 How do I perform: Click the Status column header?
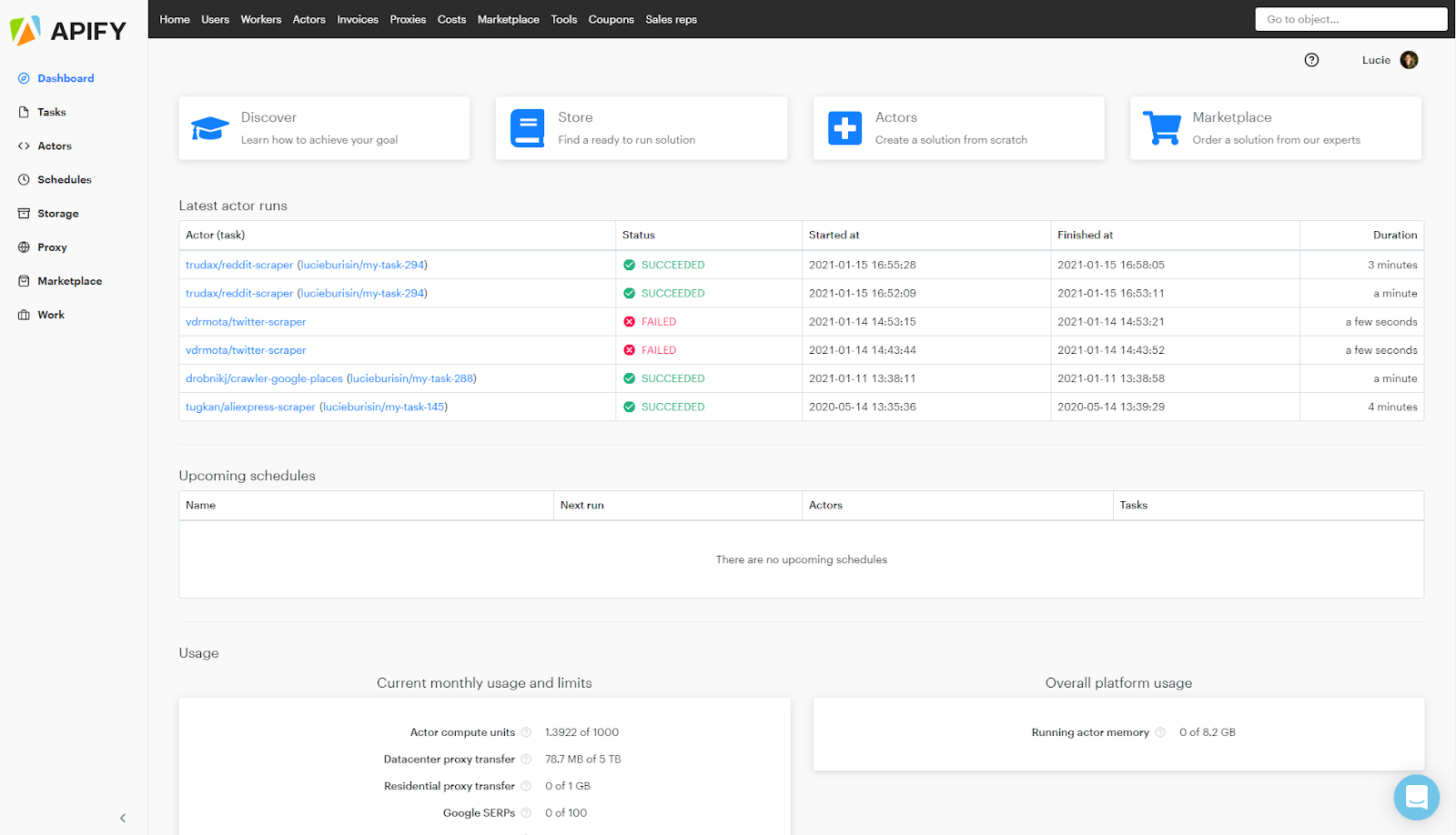click(639, 235)
